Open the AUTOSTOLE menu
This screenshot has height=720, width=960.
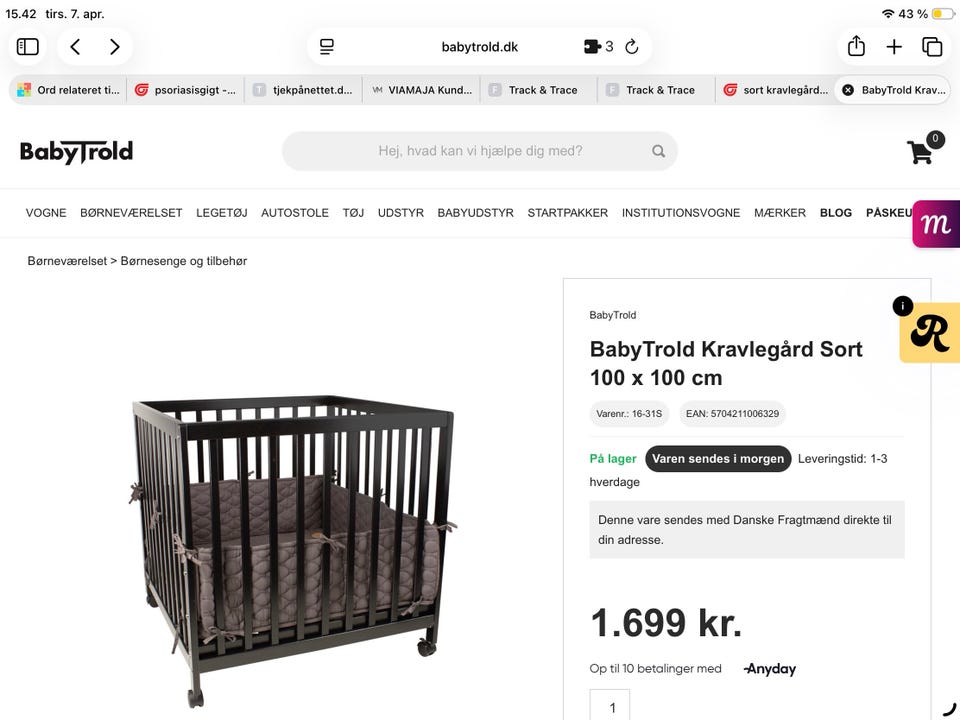[x=295, y=213]
